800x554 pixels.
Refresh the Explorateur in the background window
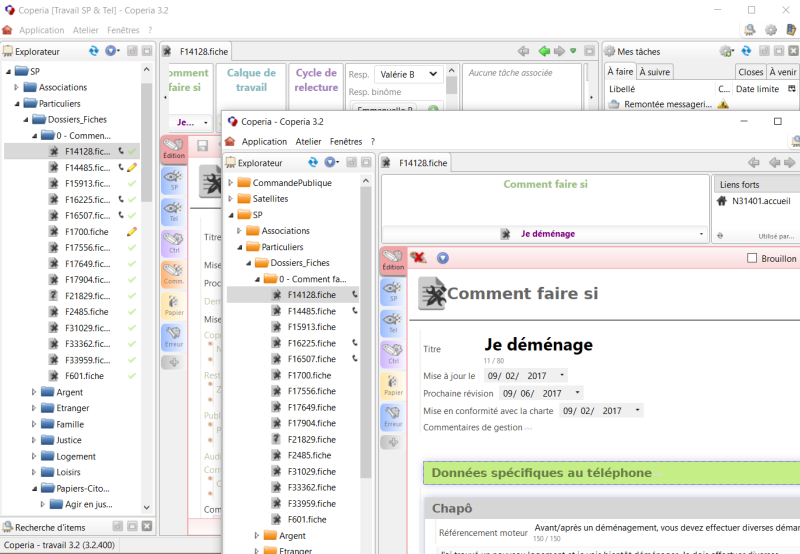click(94, 51)
